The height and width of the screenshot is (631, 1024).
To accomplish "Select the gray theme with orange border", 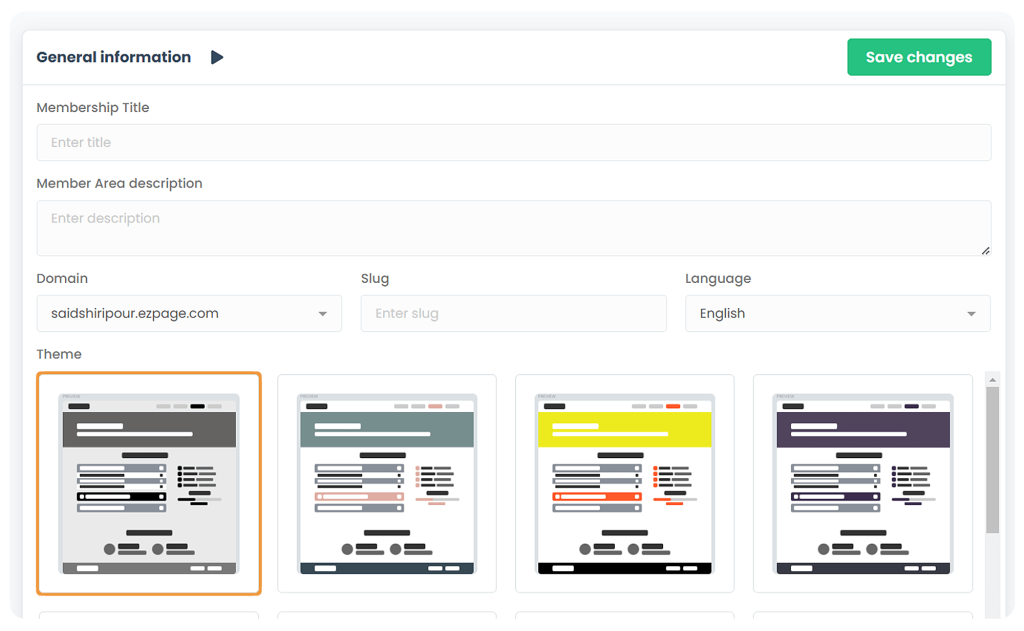I will 149,484.
